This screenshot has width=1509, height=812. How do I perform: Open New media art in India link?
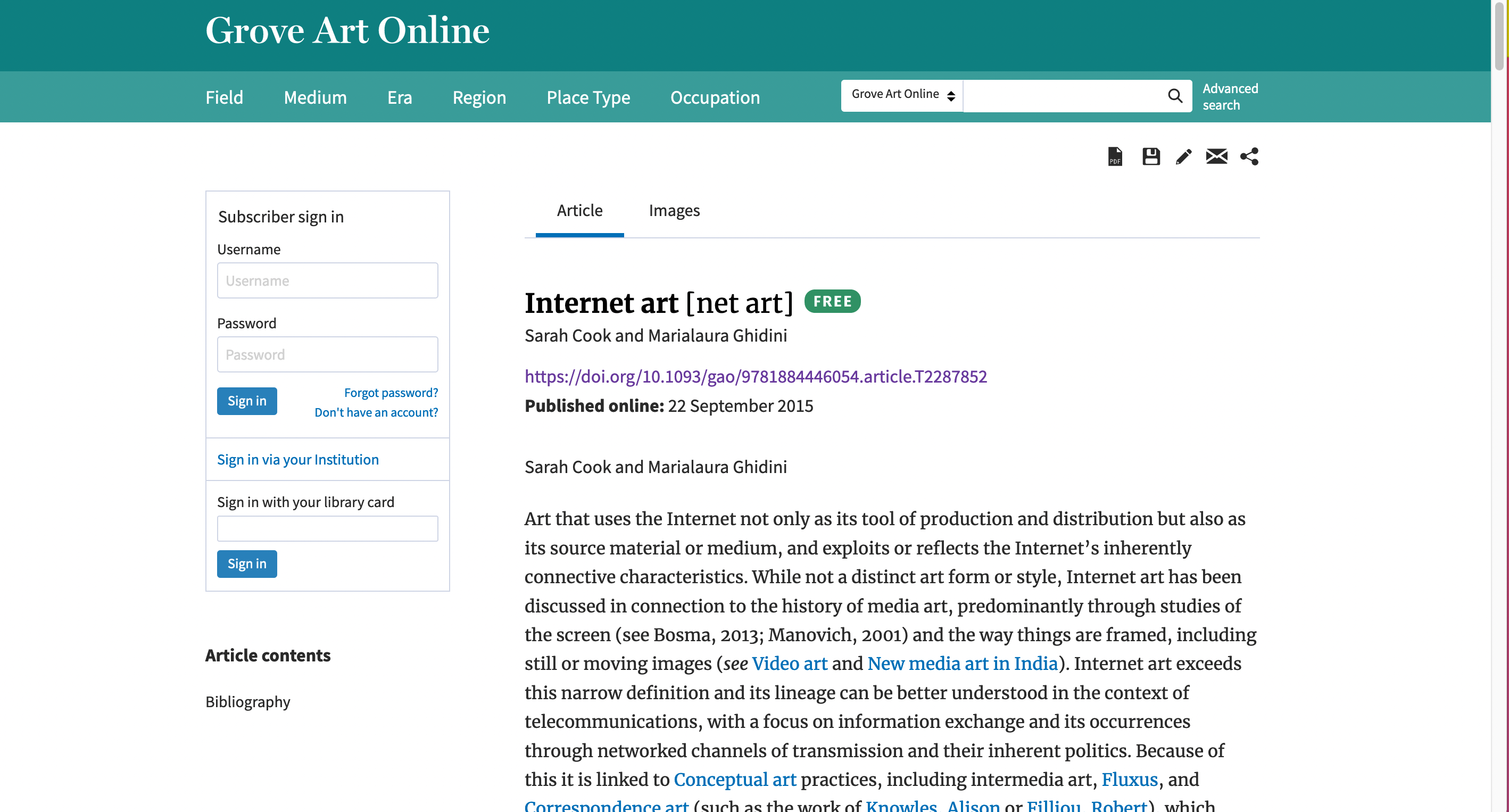pos(962,663)
